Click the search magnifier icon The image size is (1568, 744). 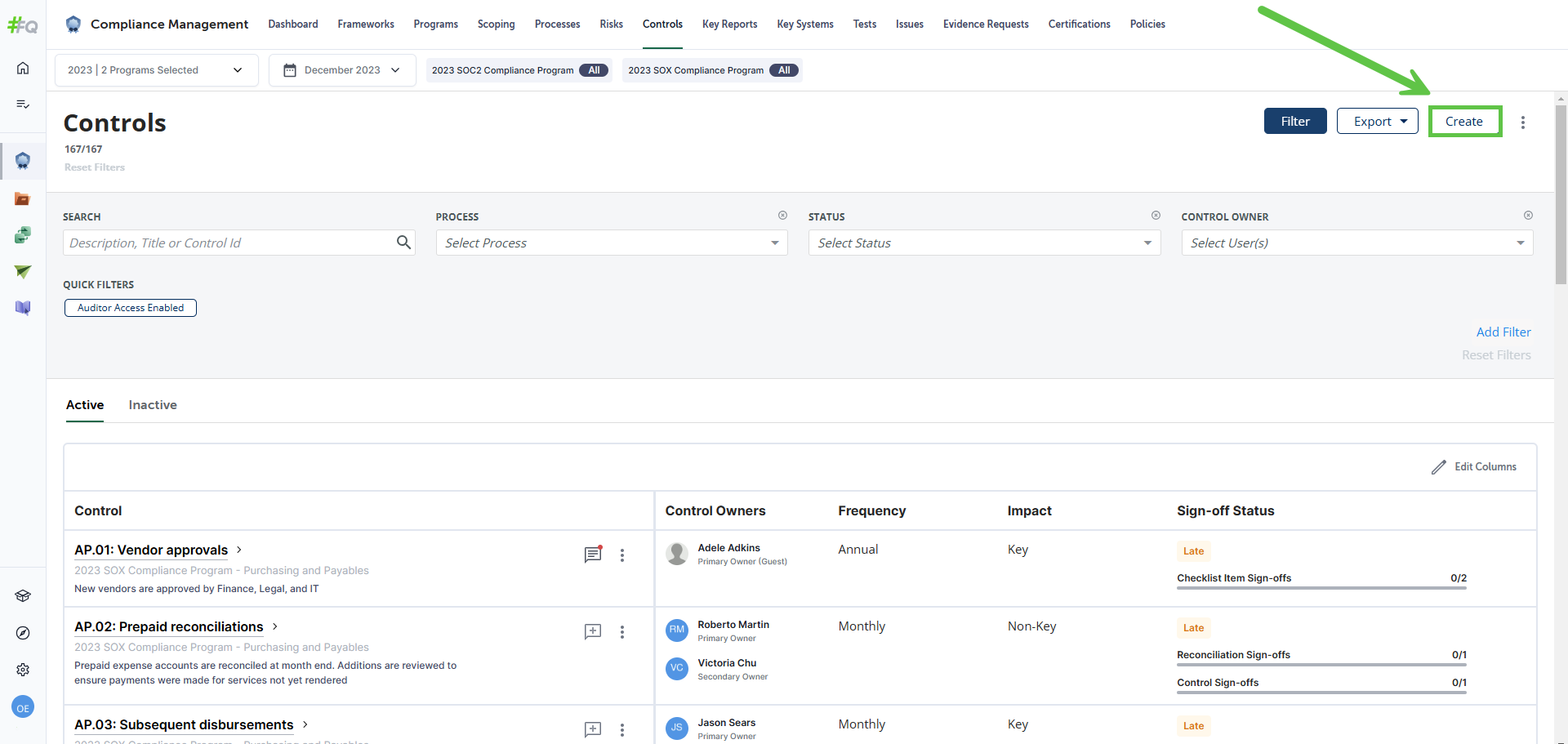click(403, 243)
